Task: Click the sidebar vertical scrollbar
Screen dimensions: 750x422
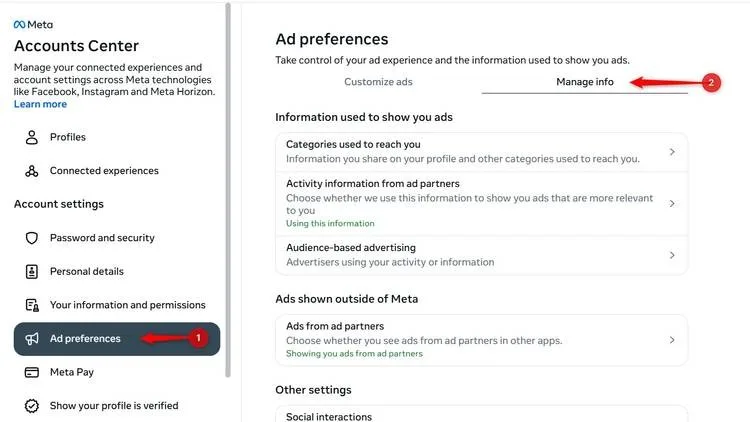Action: [228, 190]
